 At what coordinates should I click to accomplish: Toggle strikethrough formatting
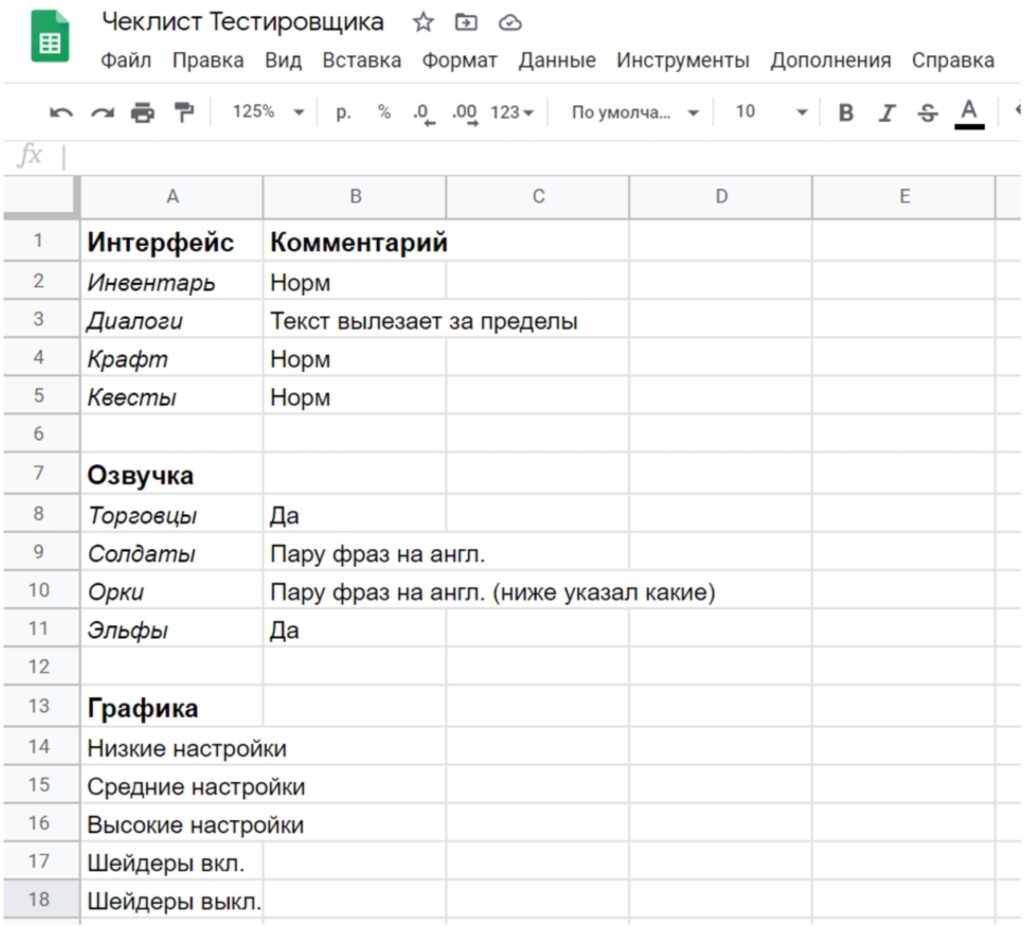[927, 112]
